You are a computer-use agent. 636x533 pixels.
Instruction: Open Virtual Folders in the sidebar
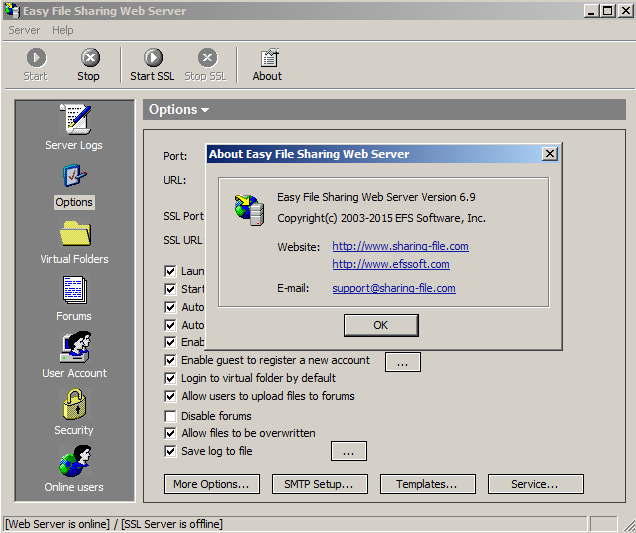[x=75, y=243]
